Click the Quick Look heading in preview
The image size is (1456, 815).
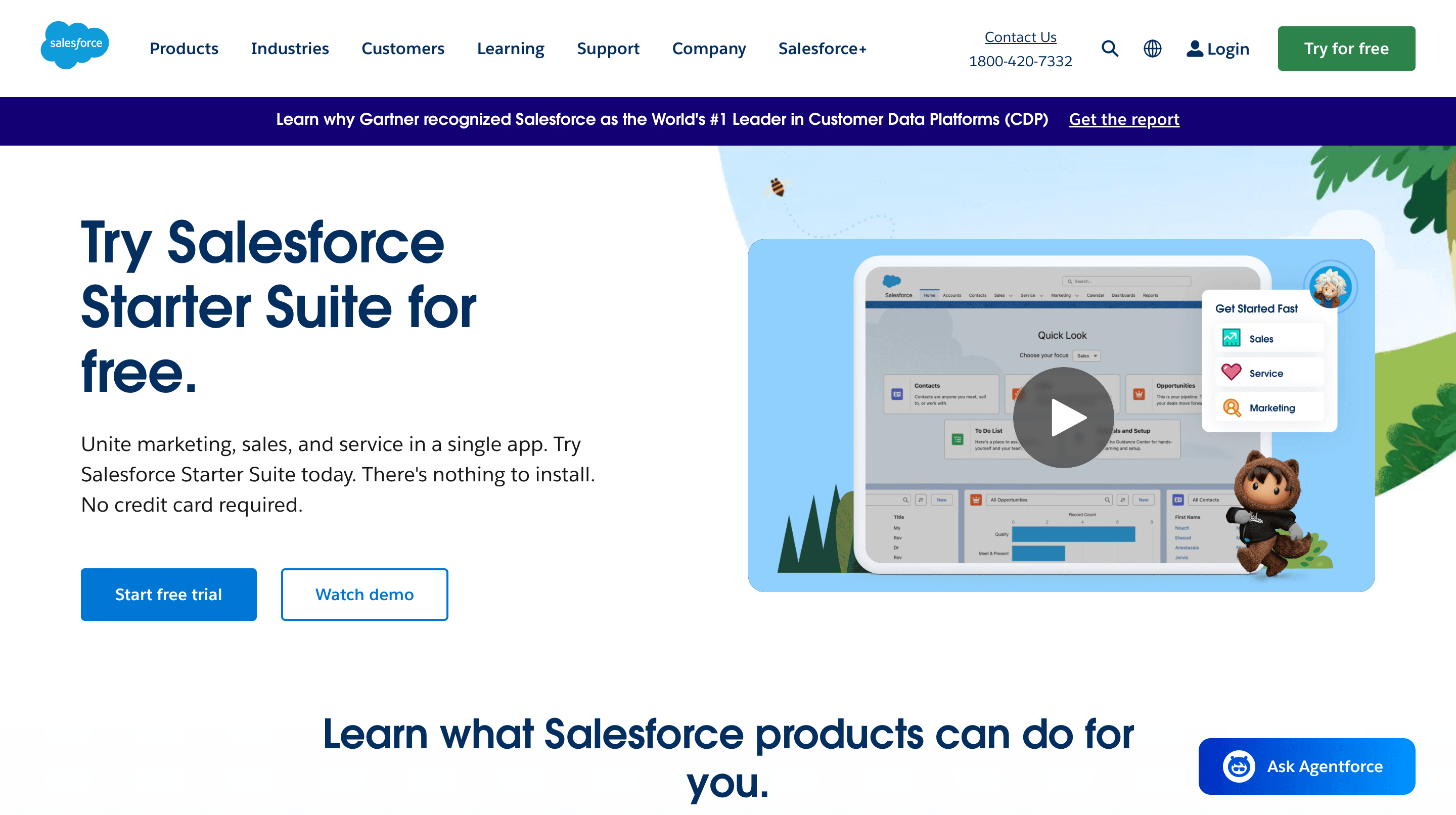tap(1062, 335)
